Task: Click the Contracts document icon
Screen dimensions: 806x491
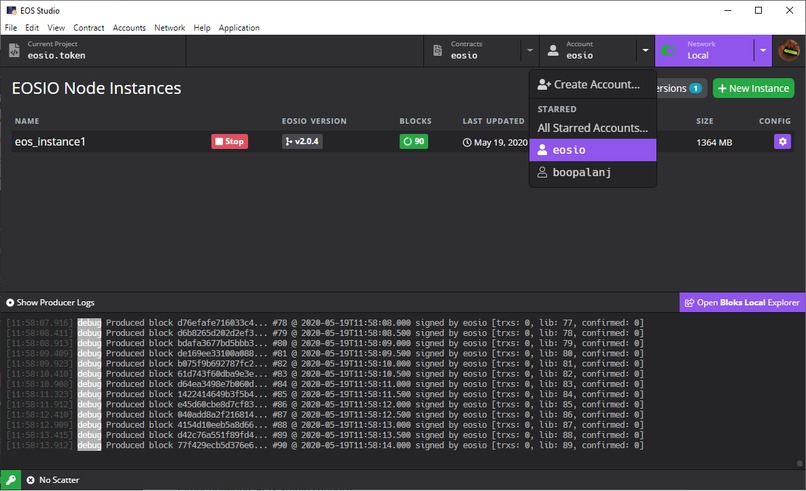Action: [x=437, y=50]
